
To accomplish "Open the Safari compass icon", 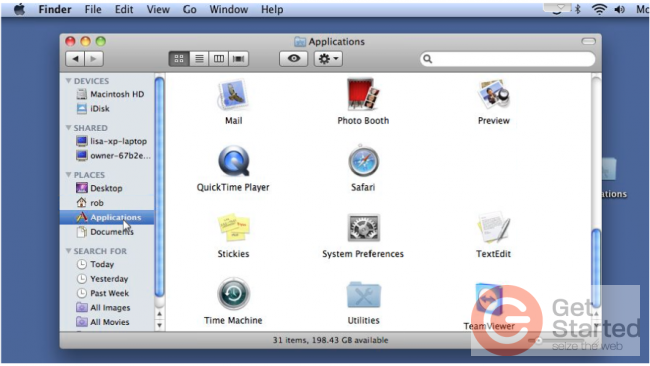I will click(x=363, y=161).
